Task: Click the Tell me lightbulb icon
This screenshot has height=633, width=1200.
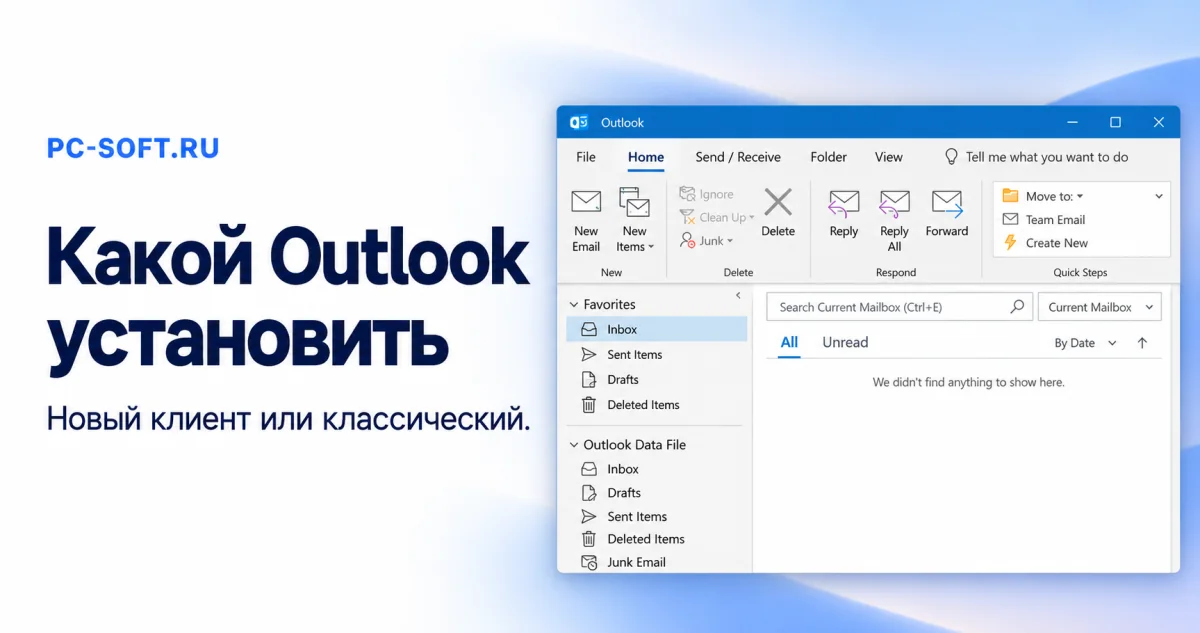Action: coord(952,157)
